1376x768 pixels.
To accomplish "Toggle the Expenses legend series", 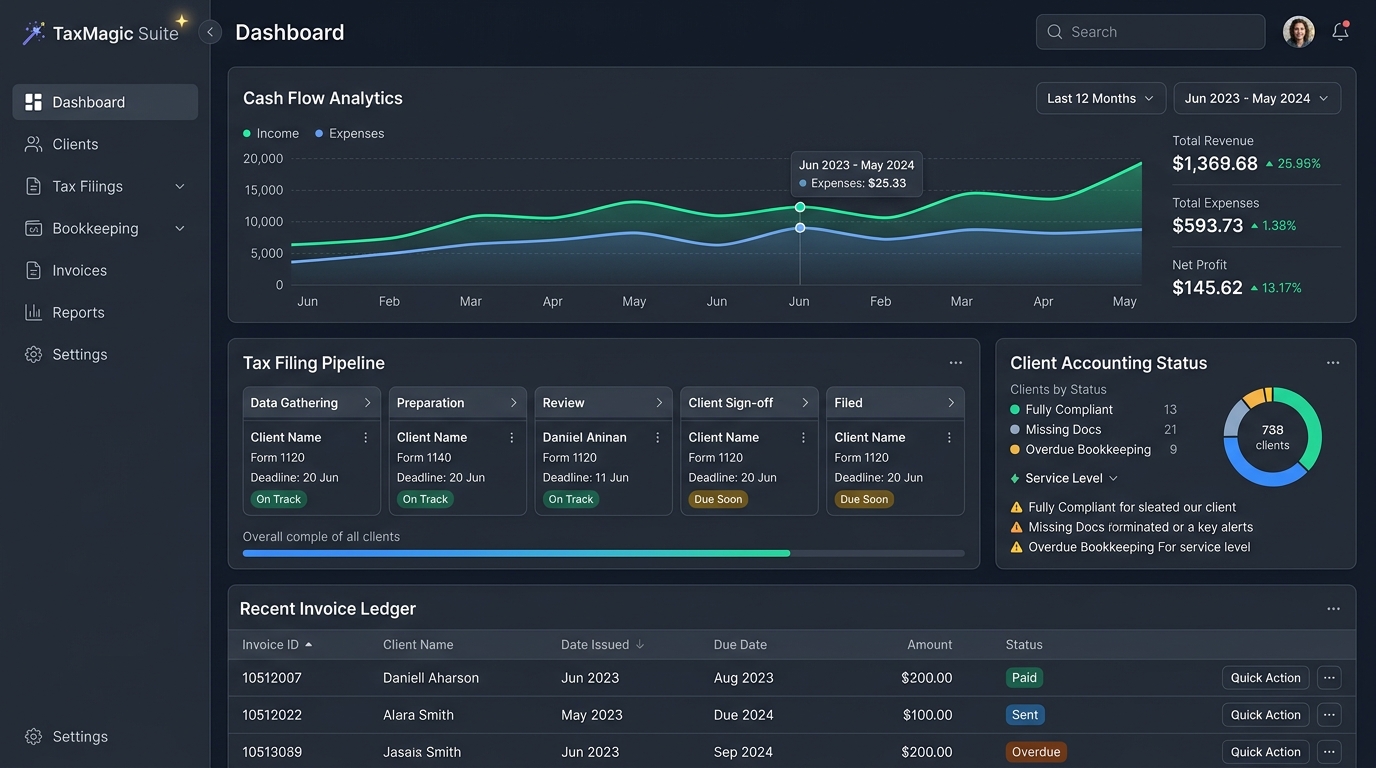I will point(349,133).
